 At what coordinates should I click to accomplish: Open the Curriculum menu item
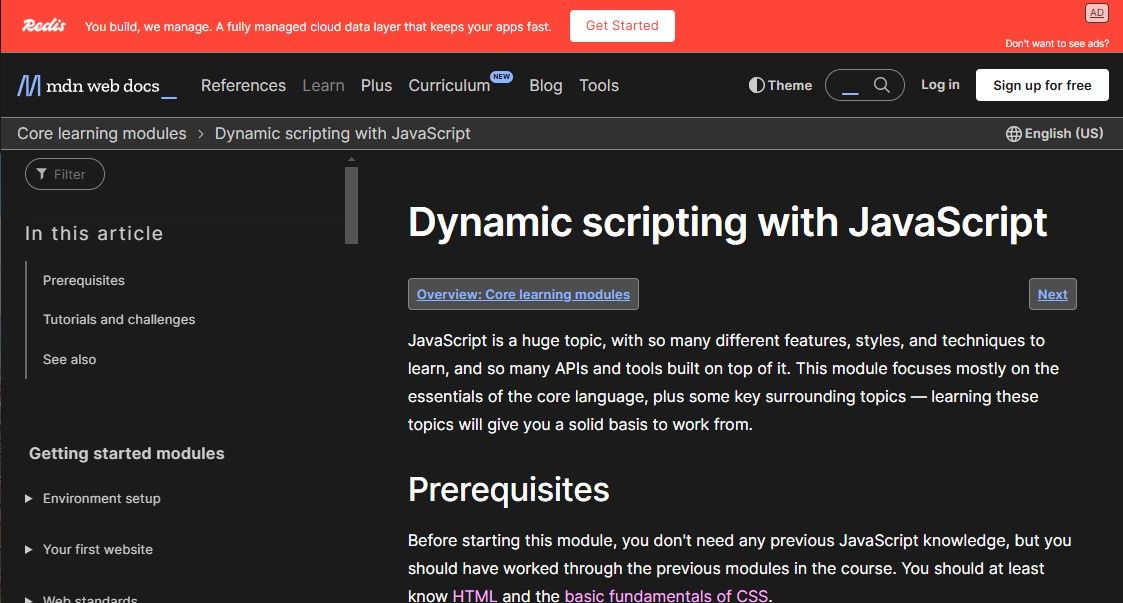449,86
